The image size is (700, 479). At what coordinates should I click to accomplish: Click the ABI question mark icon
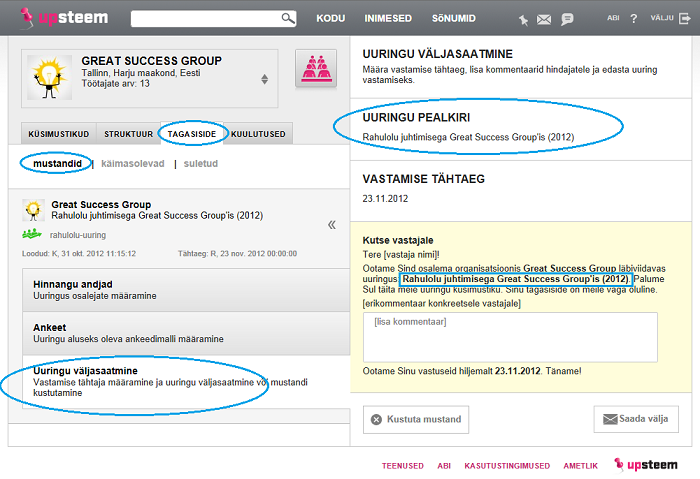[633, 18]
